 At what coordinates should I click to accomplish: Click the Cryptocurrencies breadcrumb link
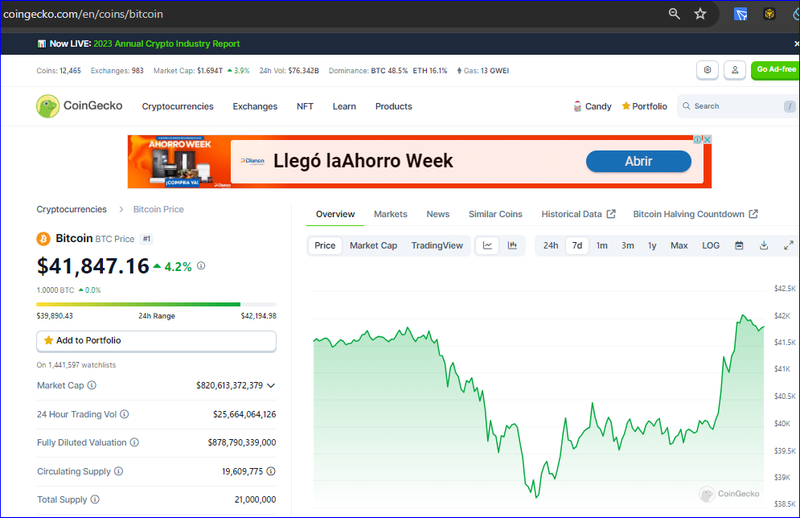pyautogui.click(x=71, y=209)
